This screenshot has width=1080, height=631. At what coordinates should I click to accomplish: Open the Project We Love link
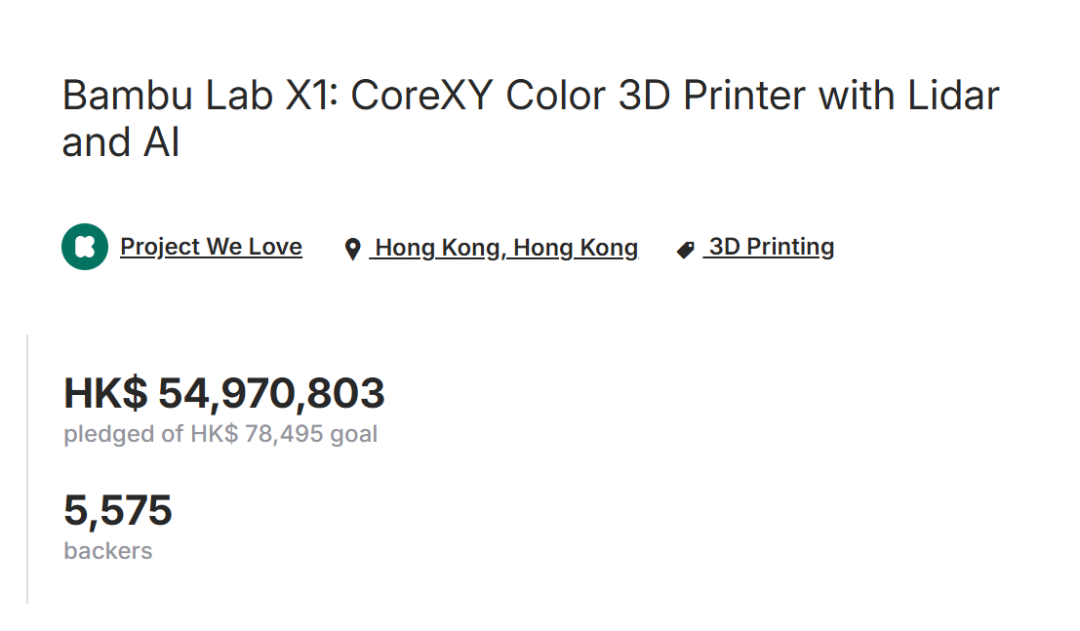(x=211, y=247)
